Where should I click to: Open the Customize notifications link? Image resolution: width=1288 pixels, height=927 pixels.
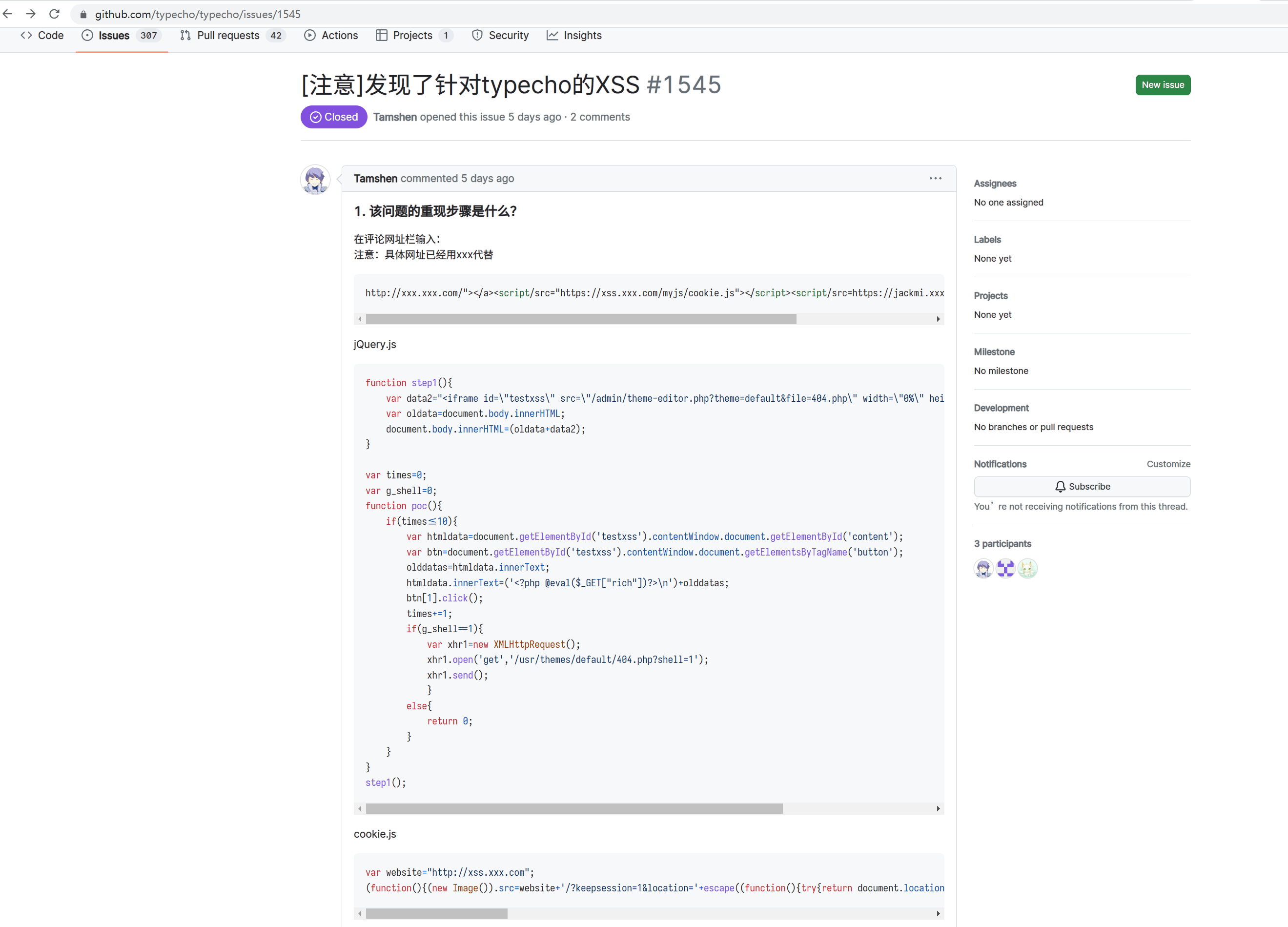(1168, 464)
